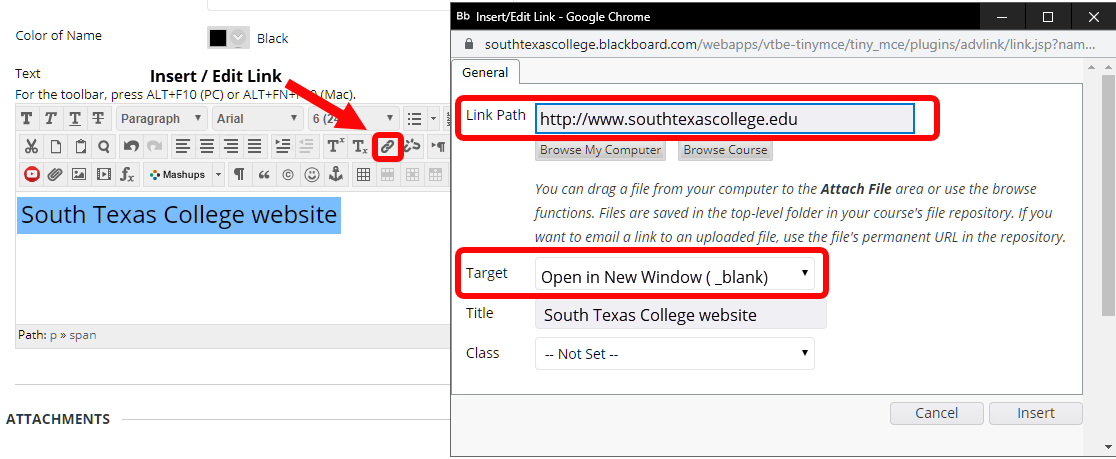
Task: Copy selected text with copy icon
Action: click(x=55, y=147)
